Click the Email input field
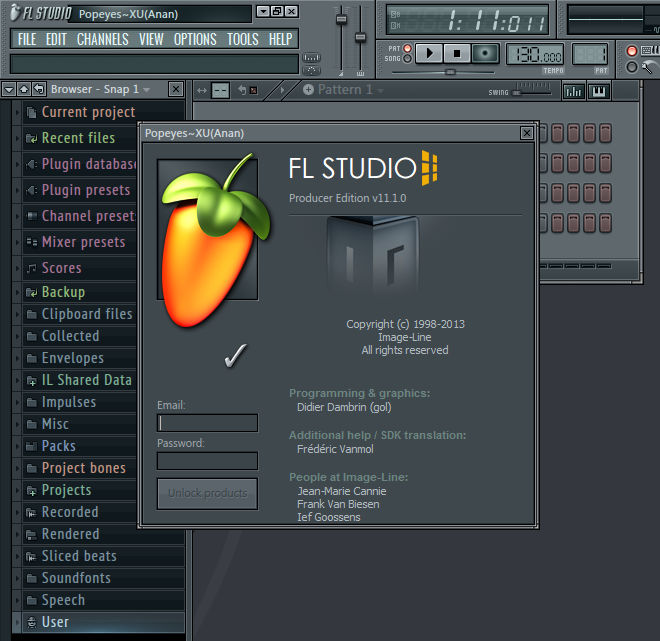 pos(207,423)
